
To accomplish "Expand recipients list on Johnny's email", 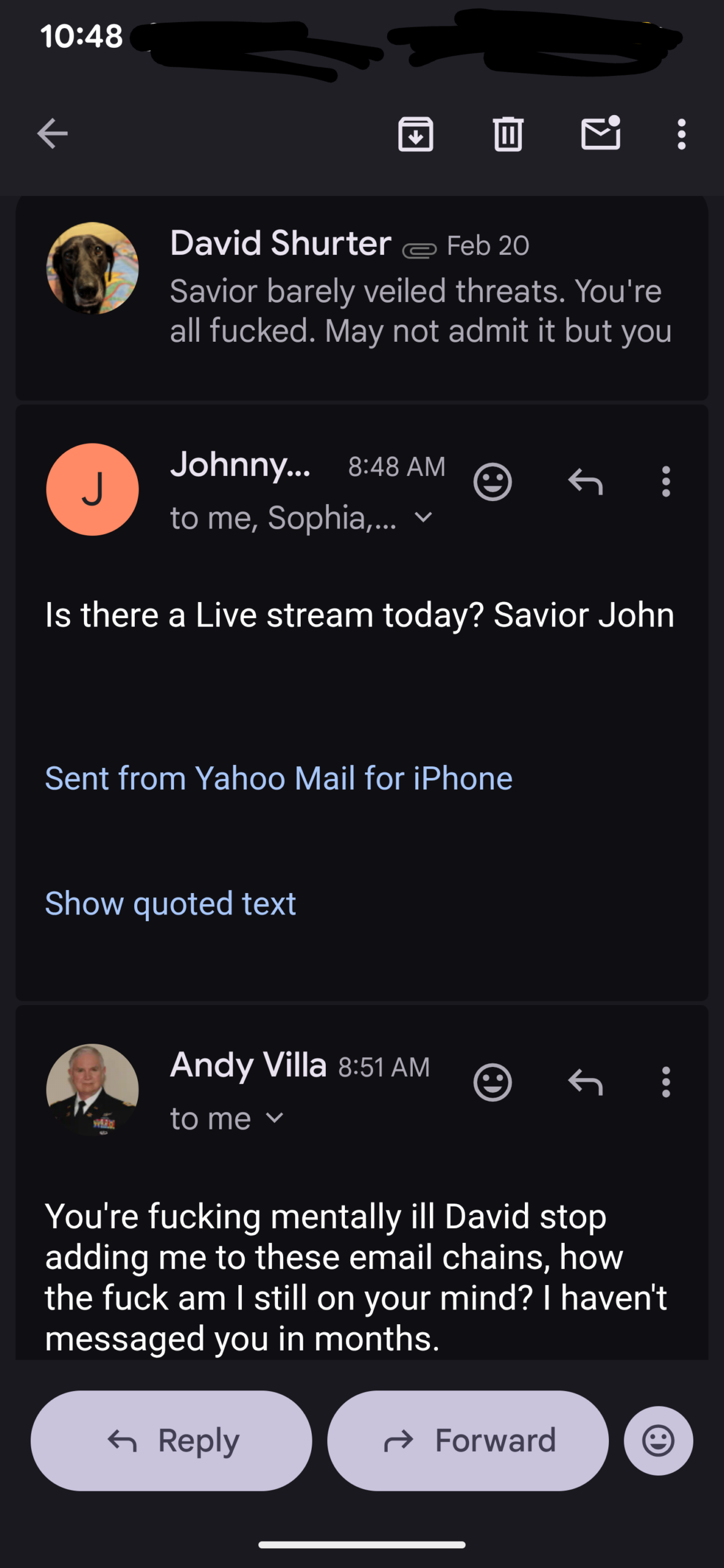I will pyautogui.click(x=423, y=518).
